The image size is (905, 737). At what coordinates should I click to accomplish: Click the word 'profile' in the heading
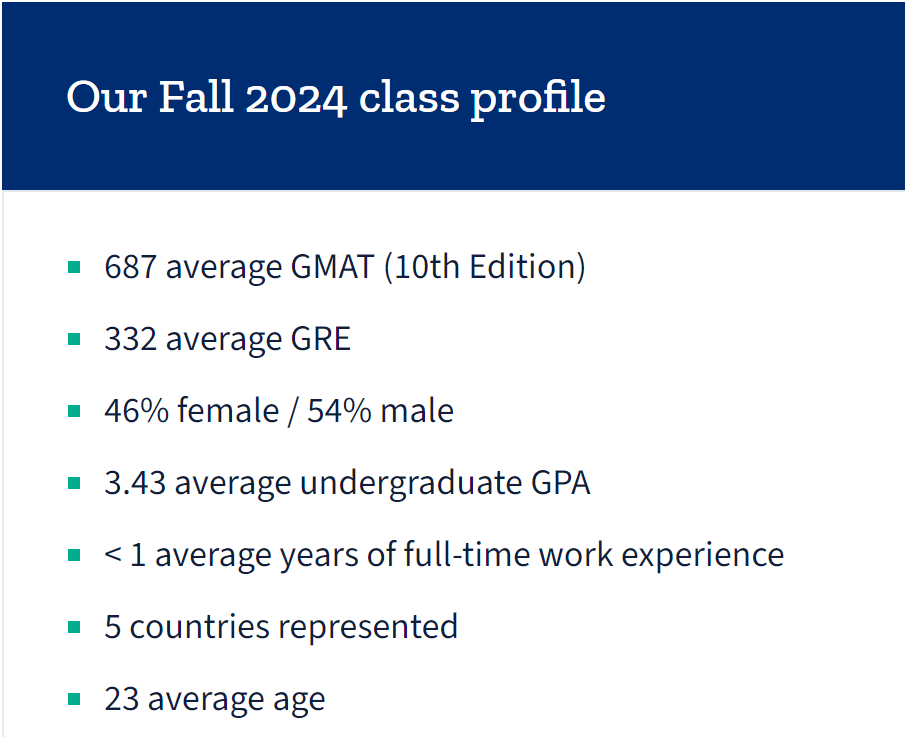click(x=538, y=98)
